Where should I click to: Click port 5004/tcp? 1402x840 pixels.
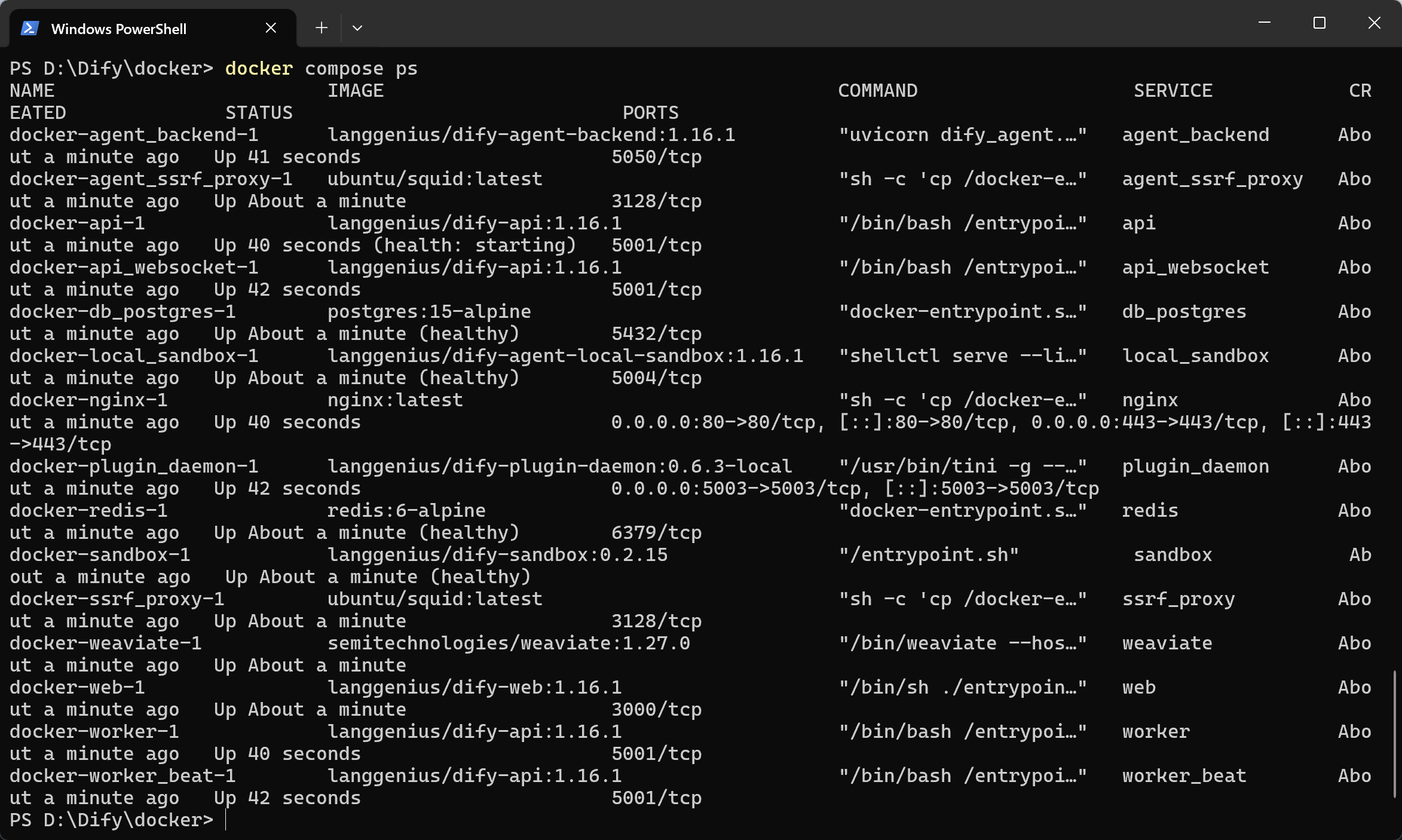coord(657,378)
